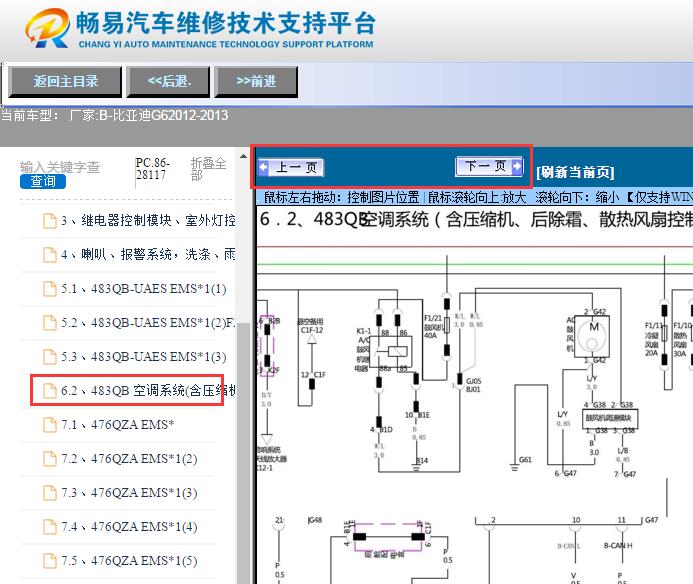Open 3、继电器控制模块 tree entry
The height and width of the screenshot is (584, 693).
tap(148, 220)
